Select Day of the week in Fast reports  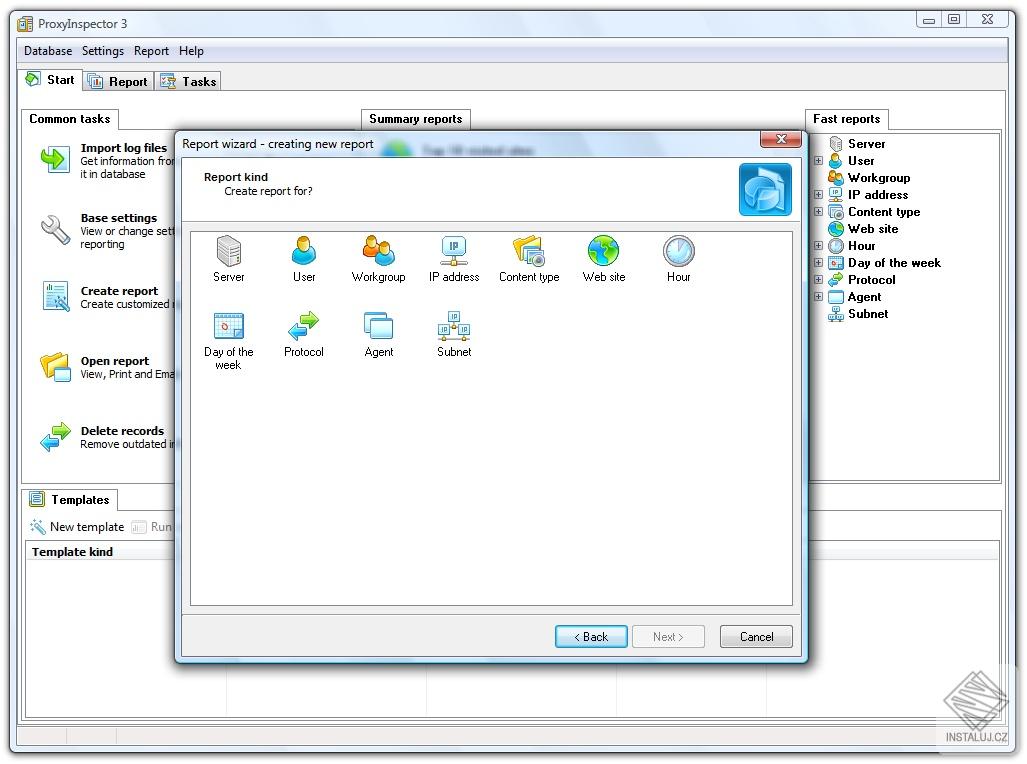tap(894, 263)
